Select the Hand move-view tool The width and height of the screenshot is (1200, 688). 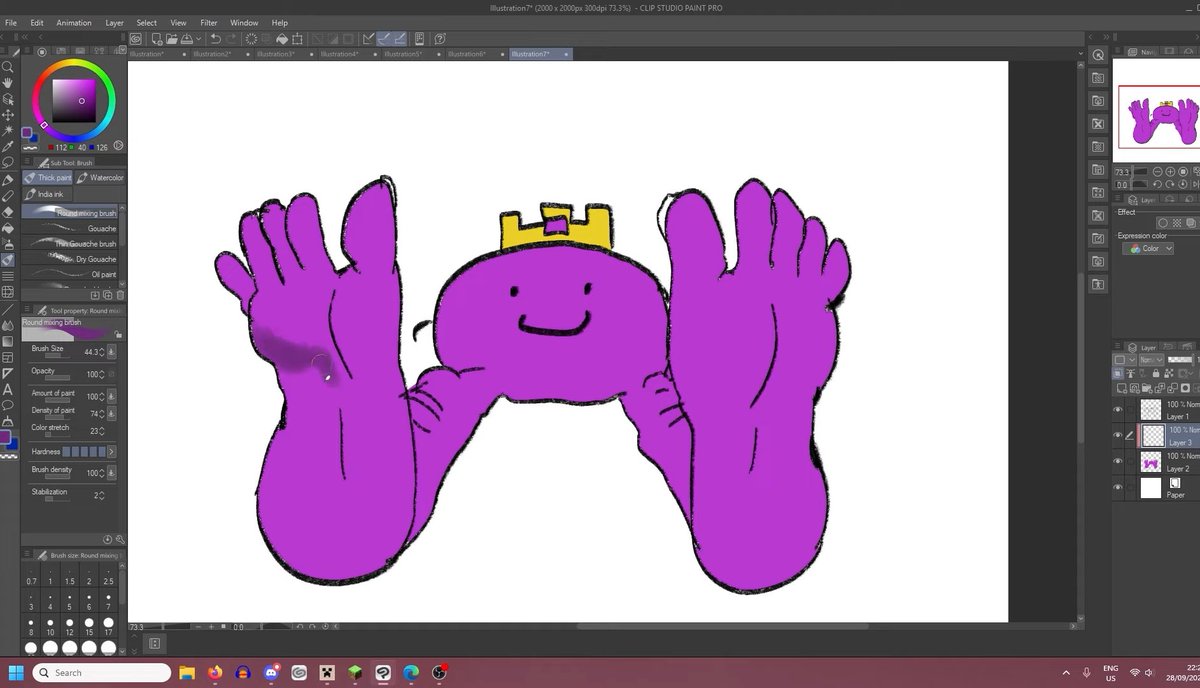[7, 84]
